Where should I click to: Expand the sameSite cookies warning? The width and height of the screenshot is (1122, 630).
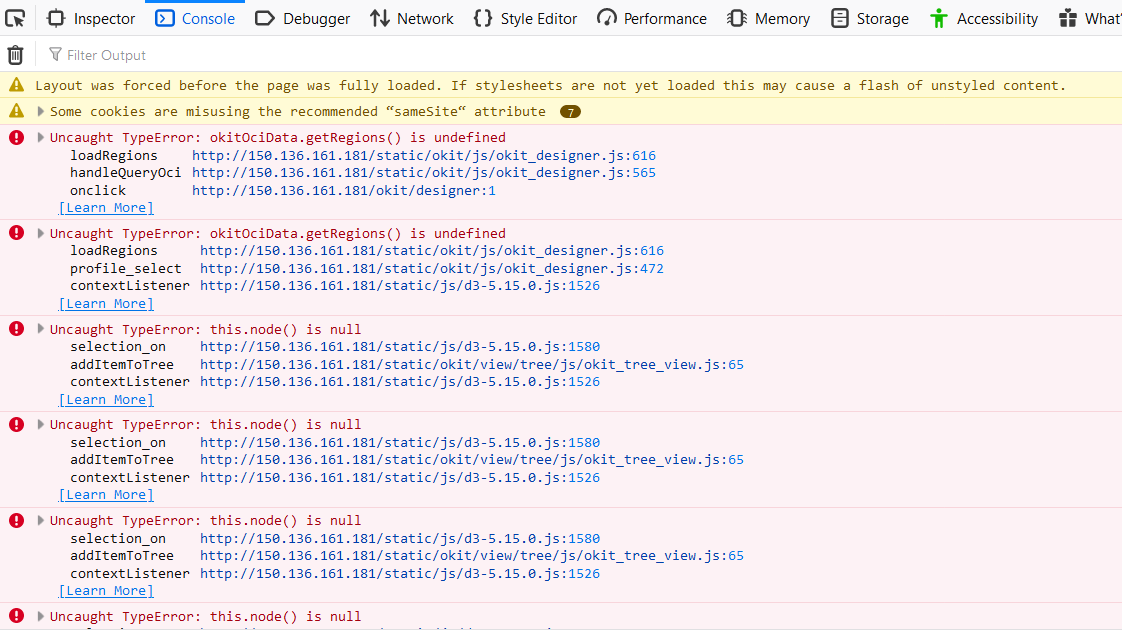coord(41,111)
